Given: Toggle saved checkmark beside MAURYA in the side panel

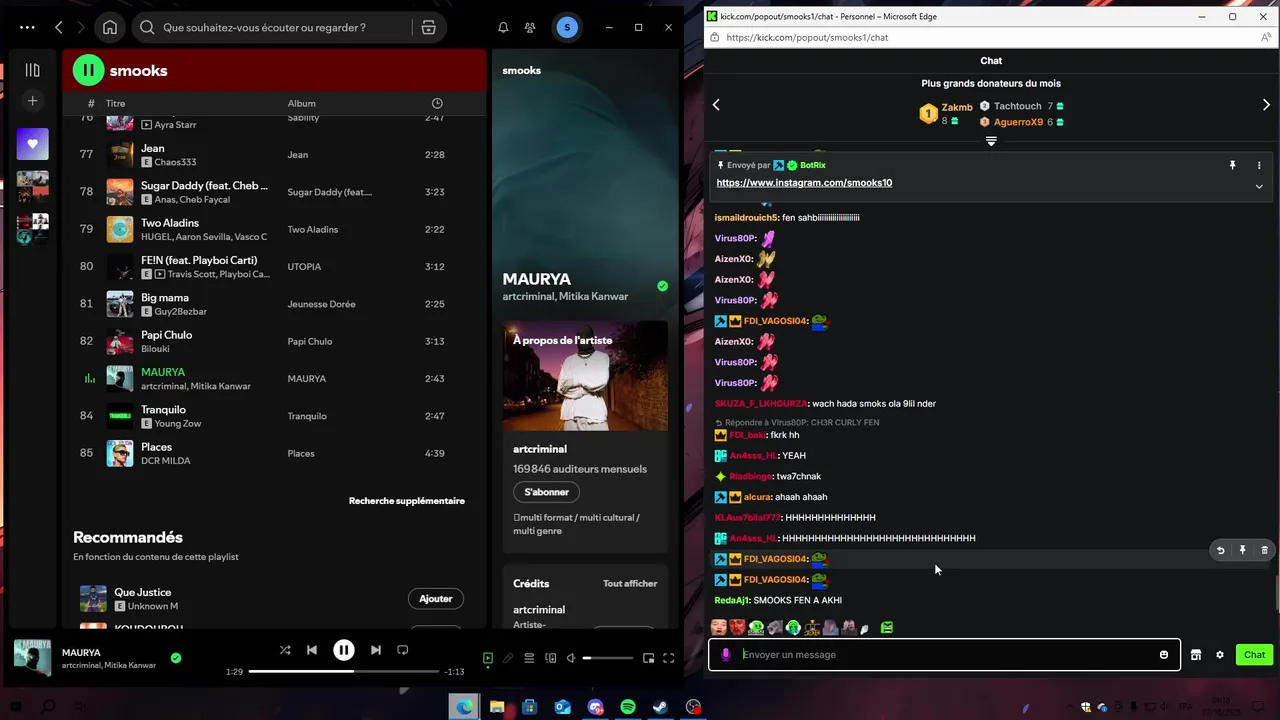Looking at the screenshot, I should pyautogui.click(x=662, y=286).
